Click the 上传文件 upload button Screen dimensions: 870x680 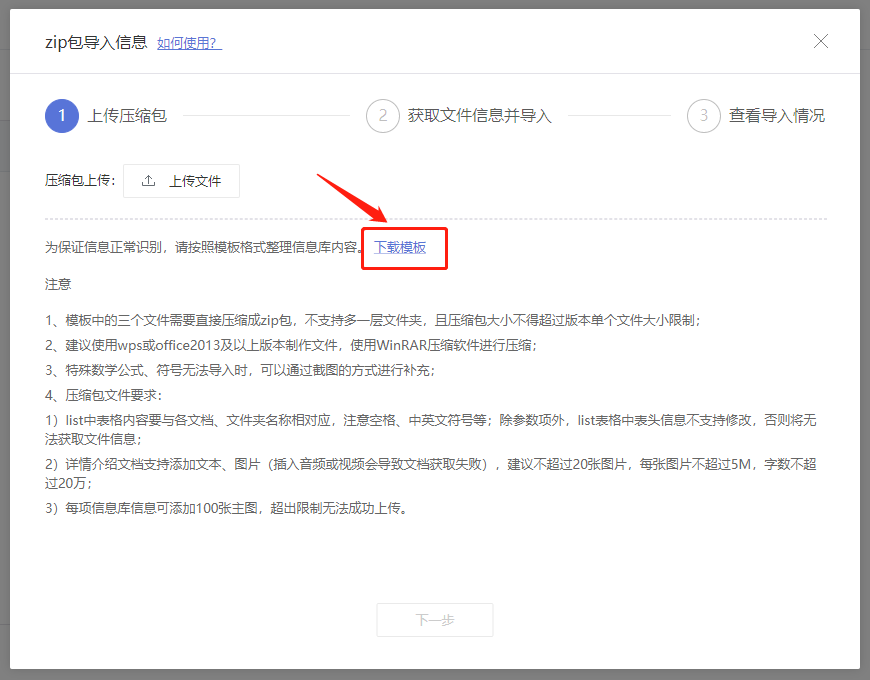click(181, 181)
